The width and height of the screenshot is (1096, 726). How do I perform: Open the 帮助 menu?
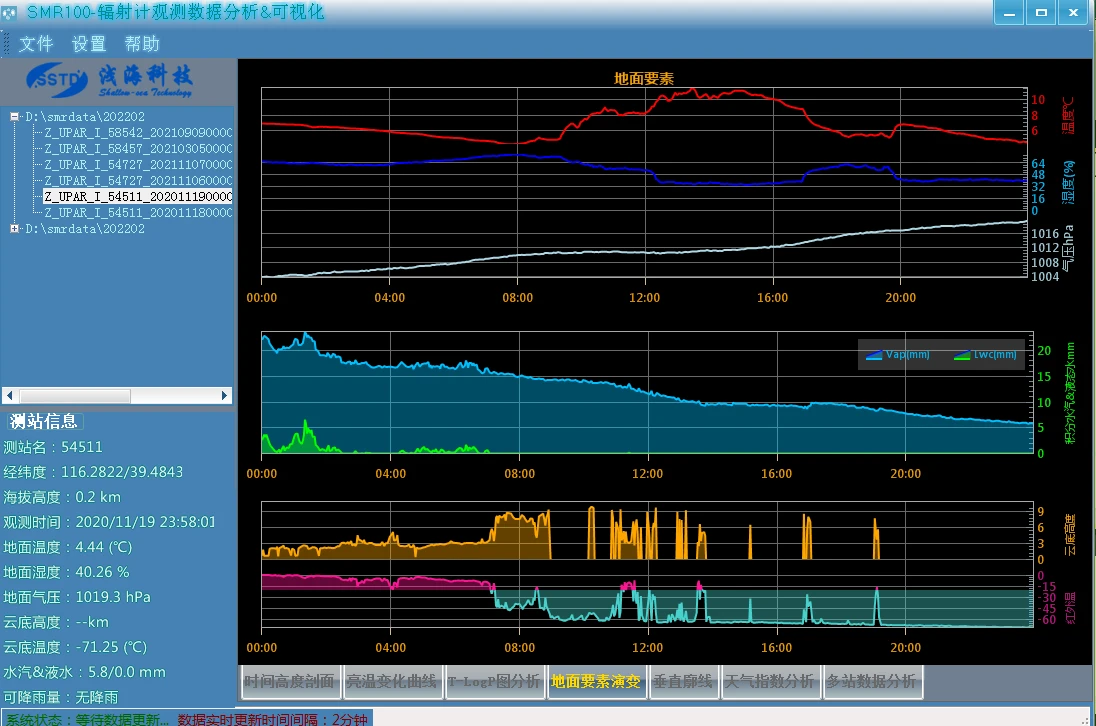point(142,44)
